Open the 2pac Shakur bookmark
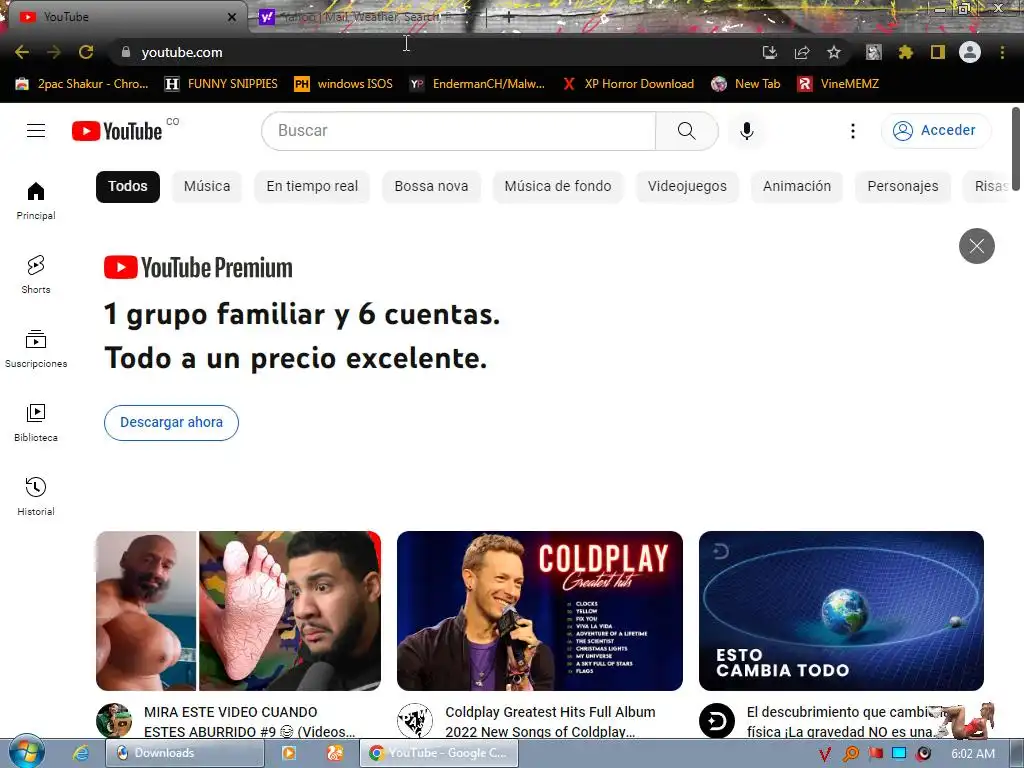This screenshot has height=768, width=1024. 82,84
